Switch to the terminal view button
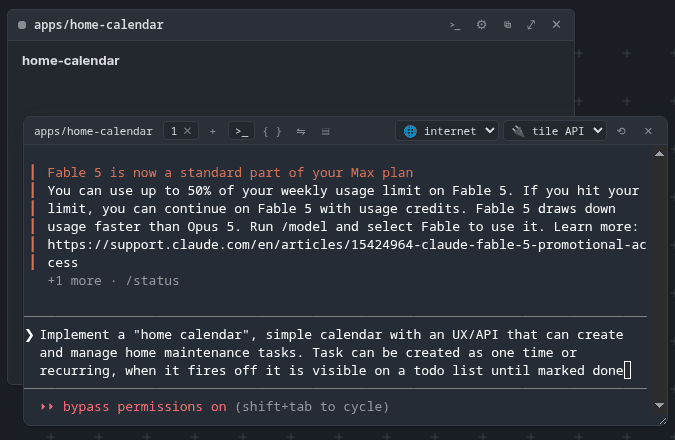 242,131
